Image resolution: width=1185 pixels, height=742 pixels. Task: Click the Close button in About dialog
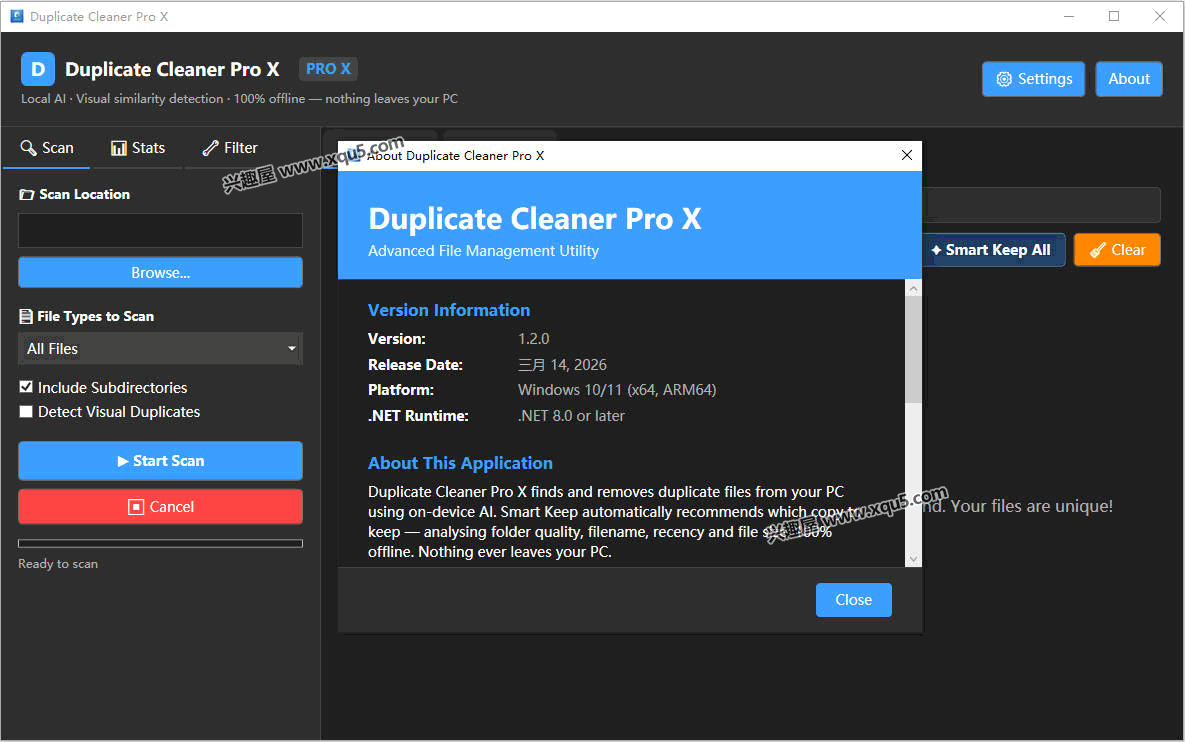[853, 600]
